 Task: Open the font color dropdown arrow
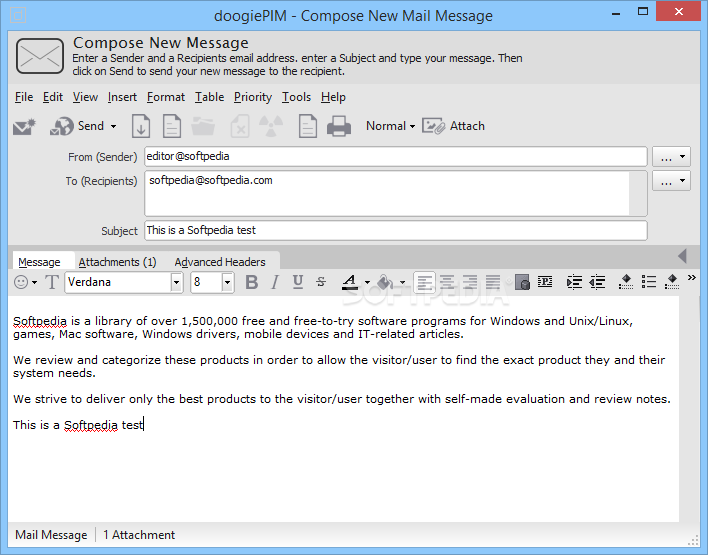click(x=367, y=283)
